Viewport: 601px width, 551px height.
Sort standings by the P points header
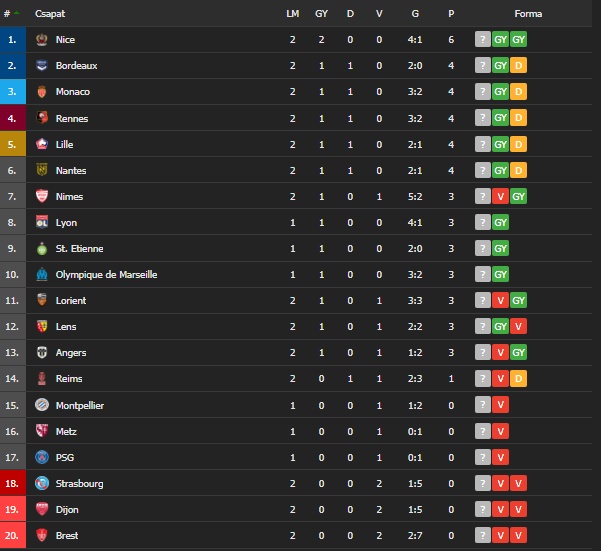[451, 14]
